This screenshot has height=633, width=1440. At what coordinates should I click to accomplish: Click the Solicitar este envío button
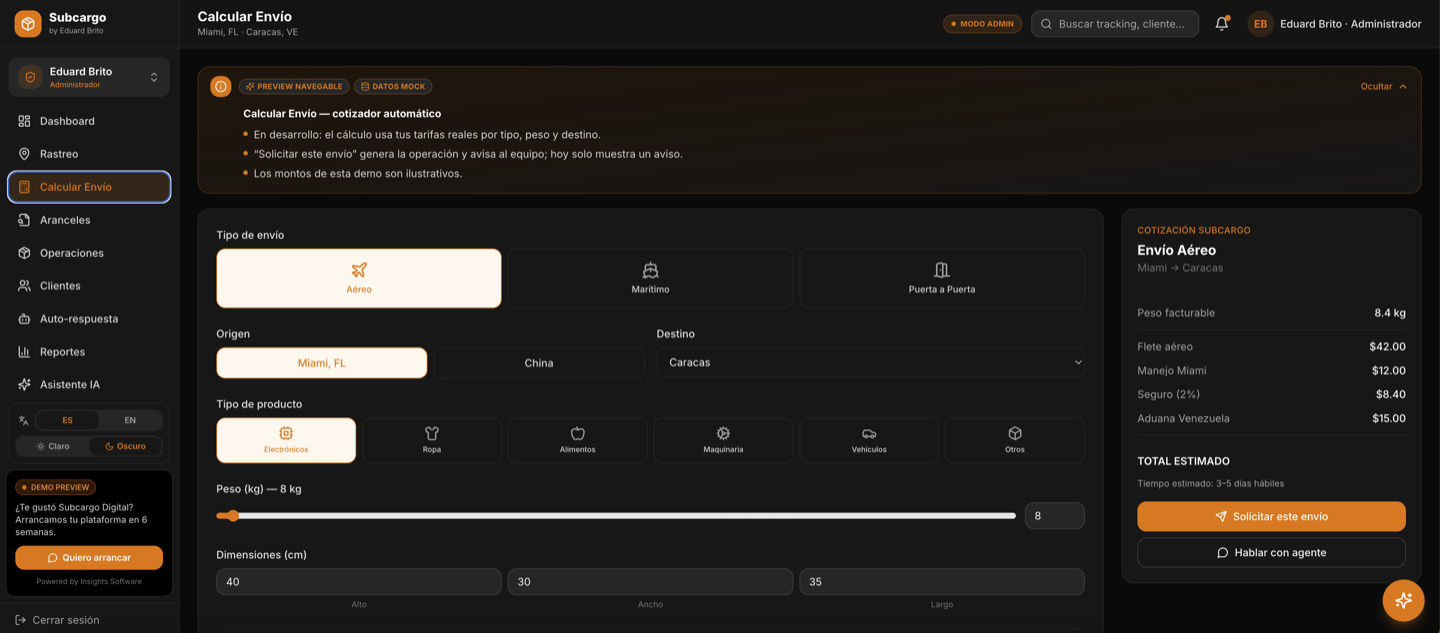[x=1271, y=517]
